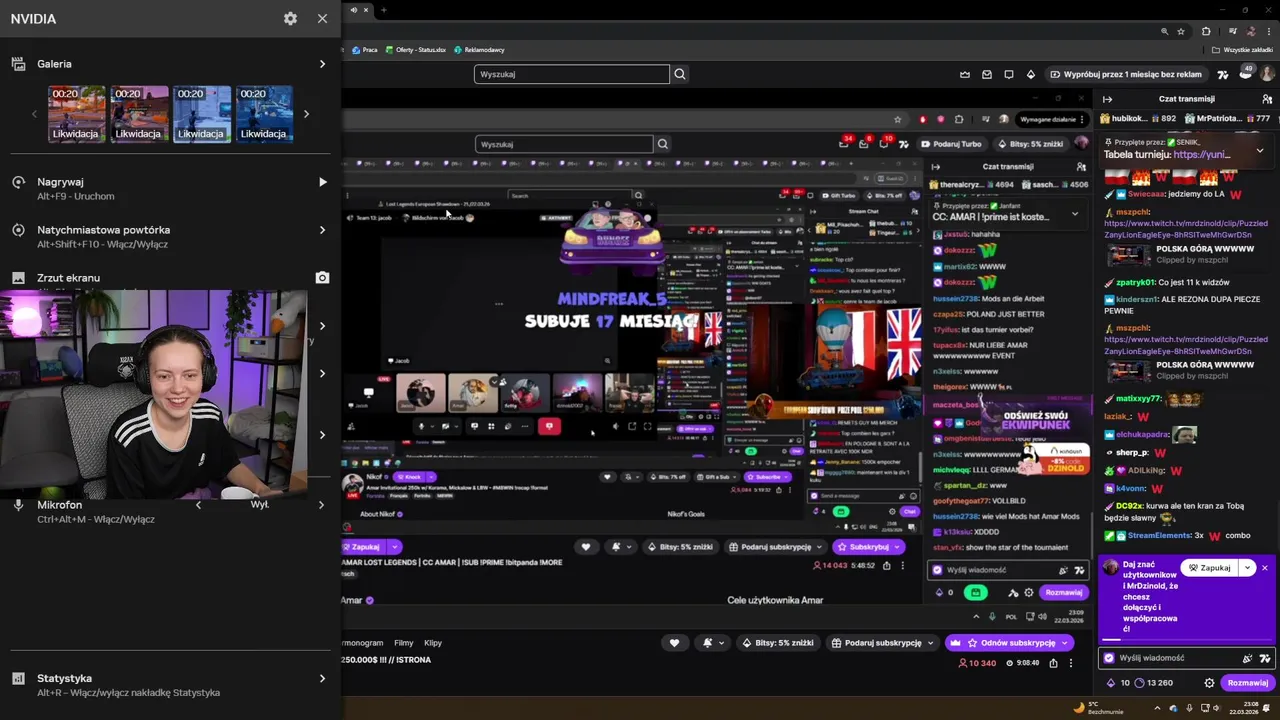Click Zapukaj button below the inner stream

pos(362,547)
